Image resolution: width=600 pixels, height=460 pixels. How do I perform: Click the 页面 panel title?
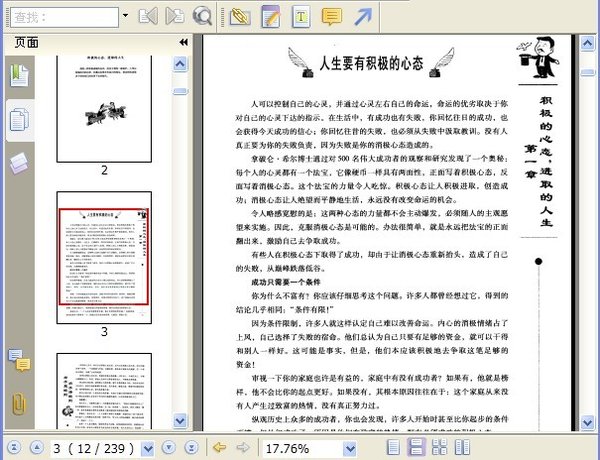[26, 42]
